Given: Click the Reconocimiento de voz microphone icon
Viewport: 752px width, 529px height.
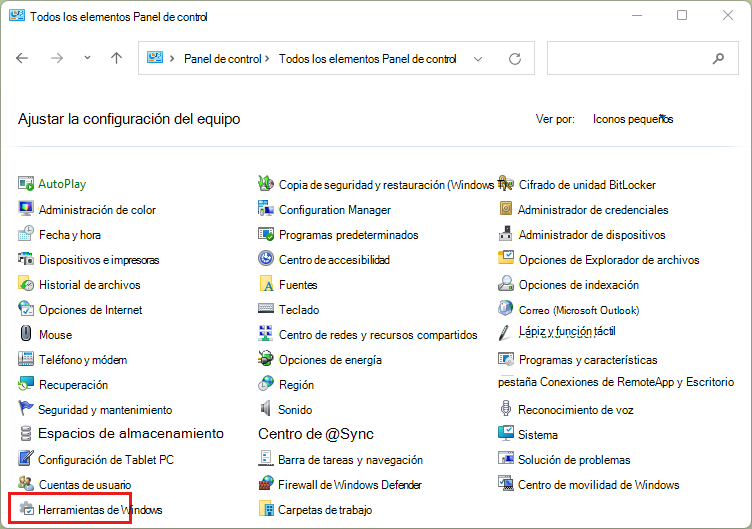Looking at the screenshot, I should click(x=505, y=409).
